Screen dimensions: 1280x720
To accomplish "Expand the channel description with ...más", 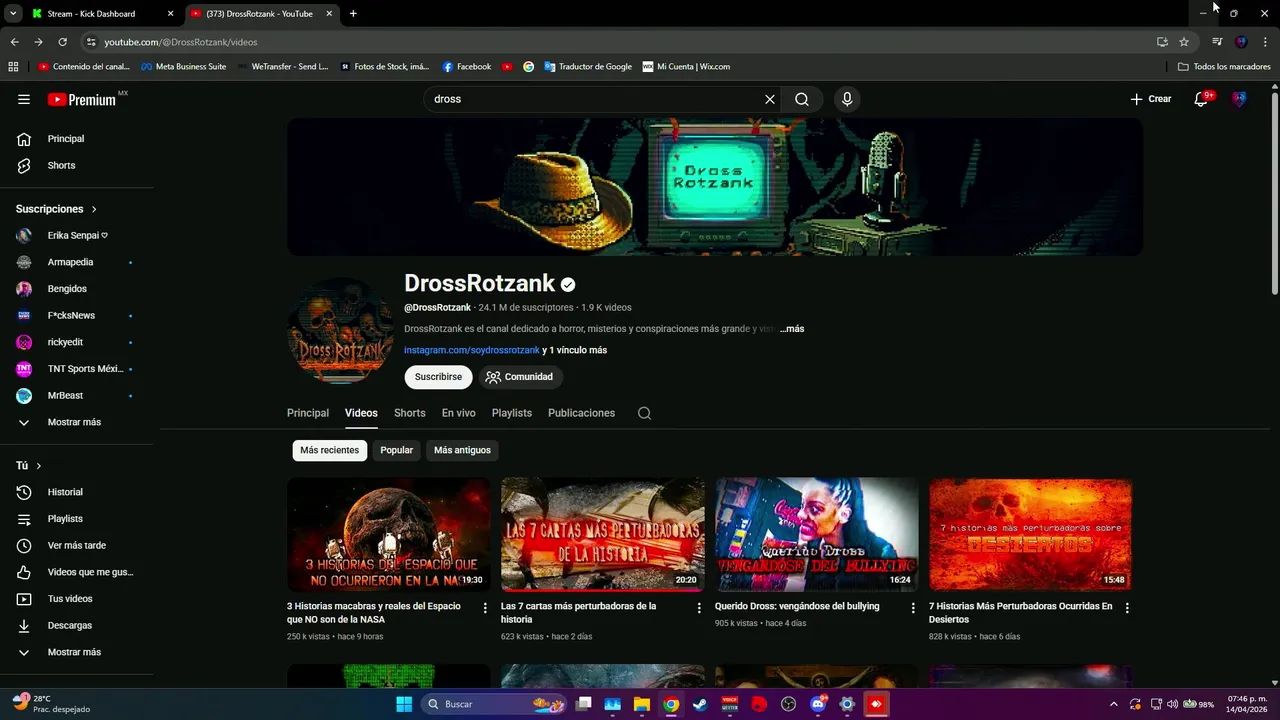I will coord(792,329).
